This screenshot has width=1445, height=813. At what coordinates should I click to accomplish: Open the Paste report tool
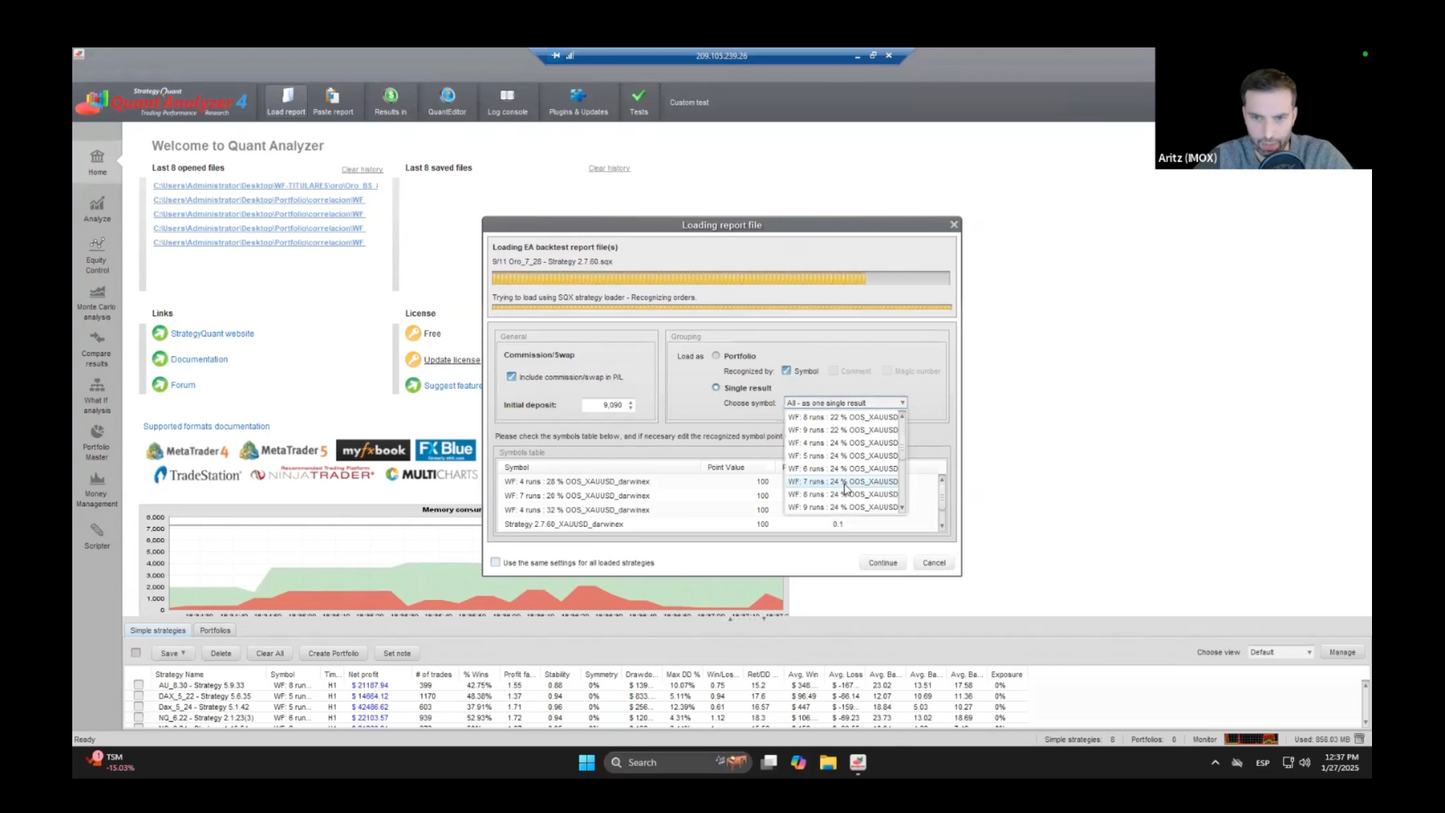(x=333, y=102)
